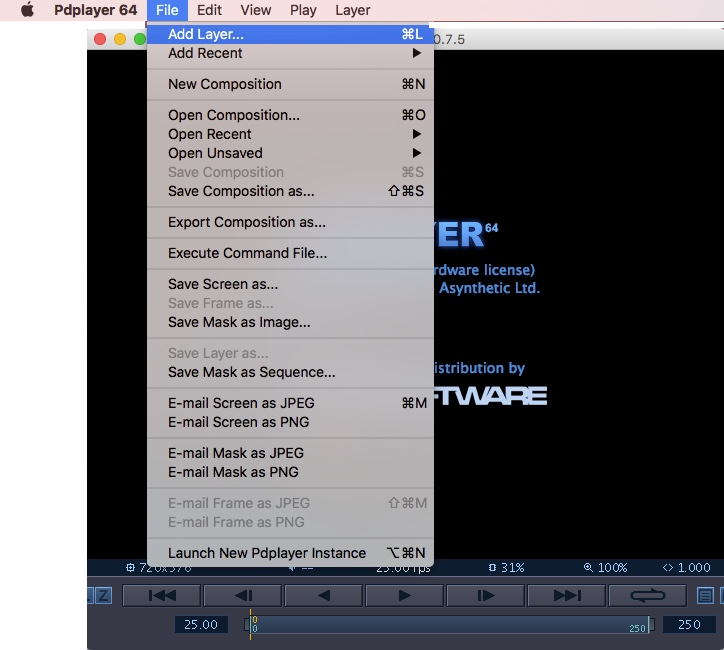Image resolution: width=724 pixels, height=650 pixels.
Task: Click the yellow minimize window button
Action: pos(120,39)
